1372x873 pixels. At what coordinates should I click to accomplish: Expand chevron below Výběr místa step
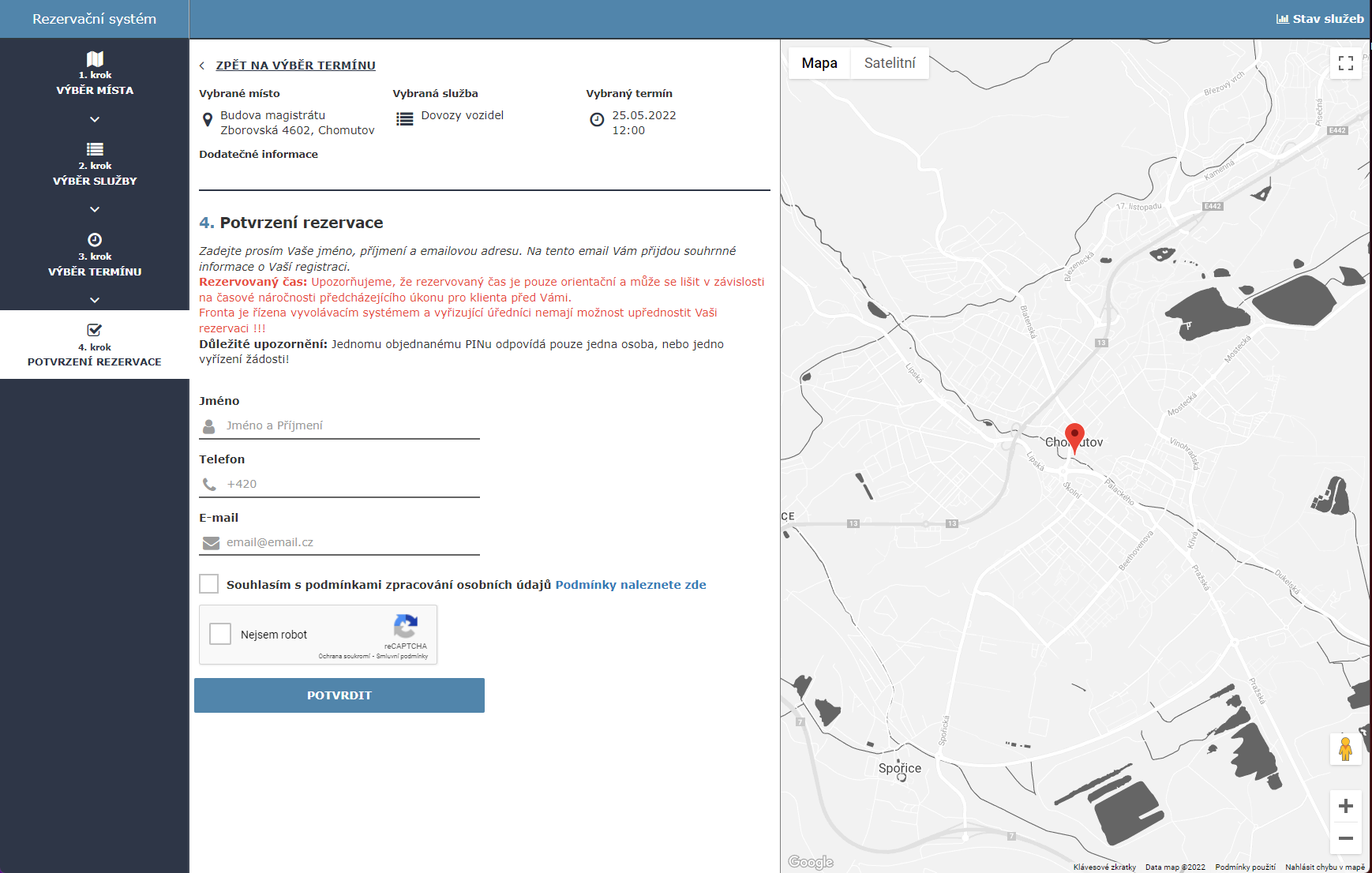95,119
